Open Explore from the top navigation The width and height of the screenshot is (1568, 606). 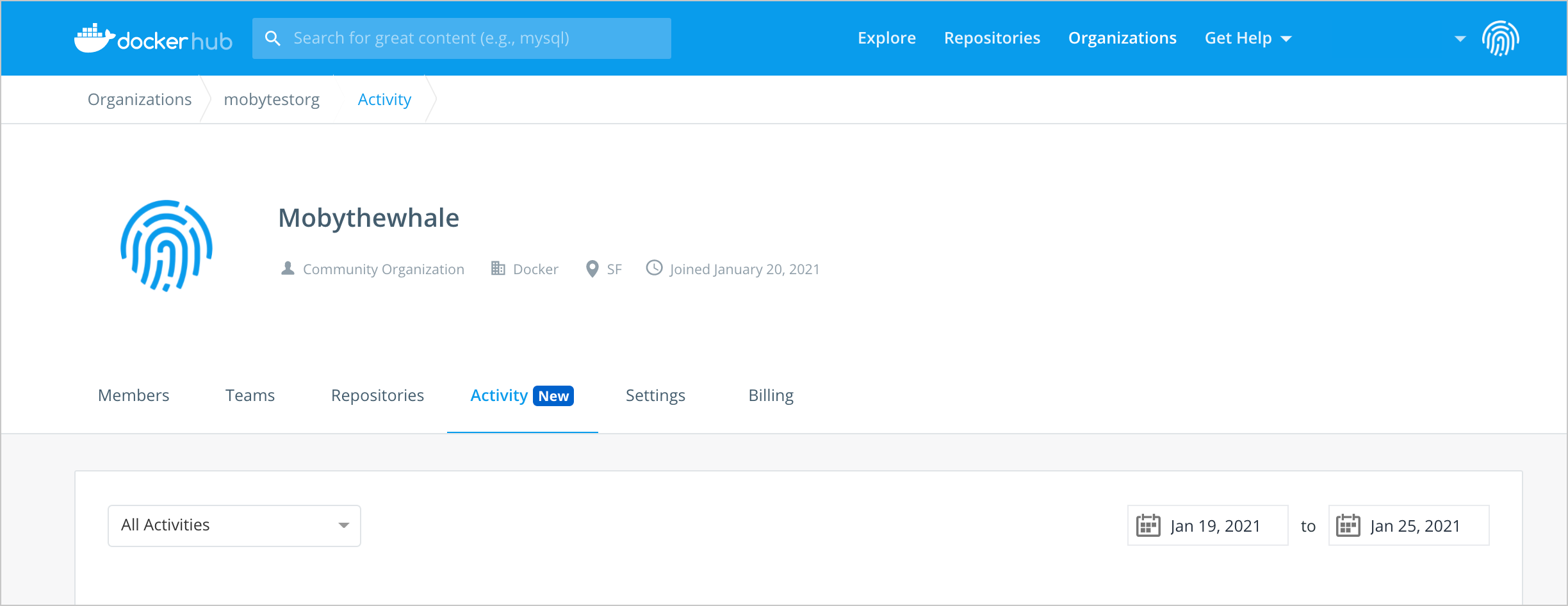(886, 38)
